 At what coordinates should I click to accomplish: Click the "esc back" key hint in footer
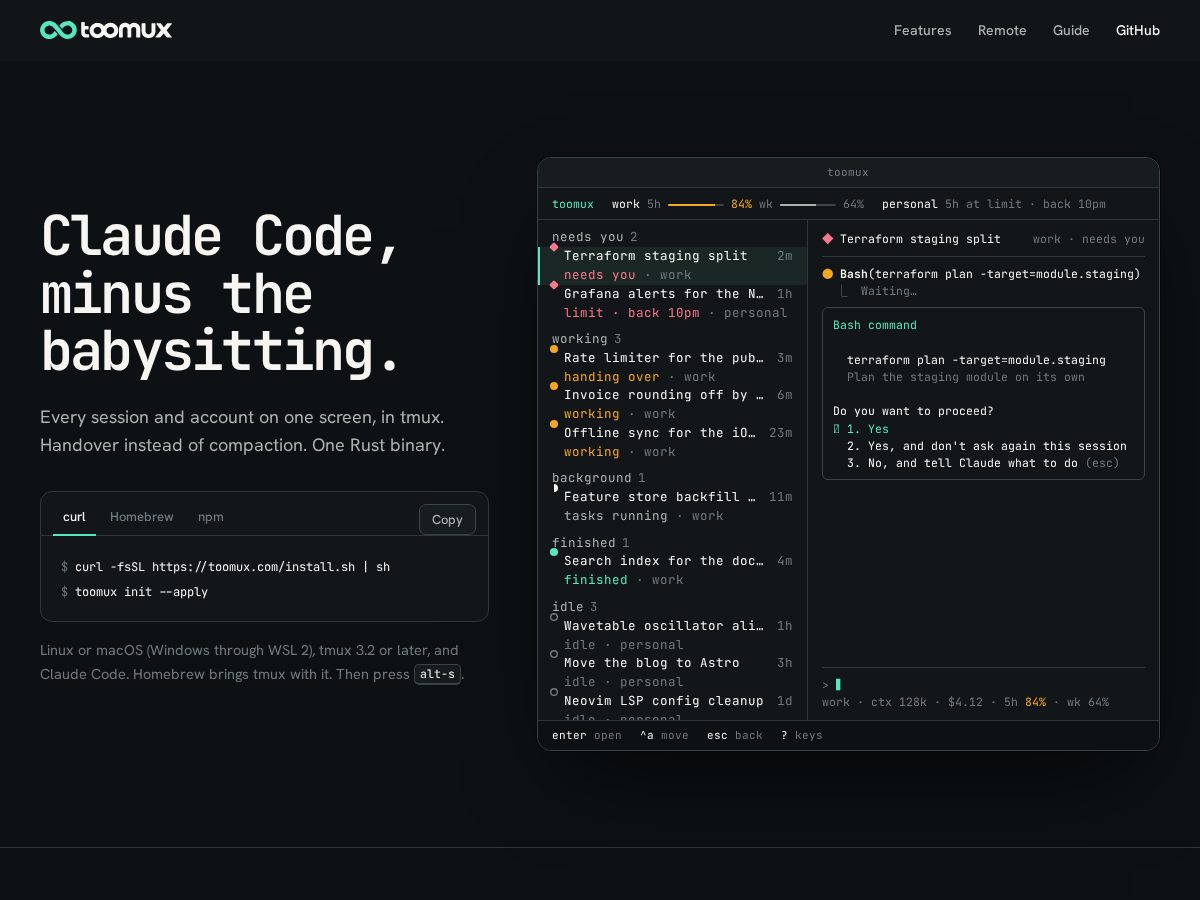[735, 735]
